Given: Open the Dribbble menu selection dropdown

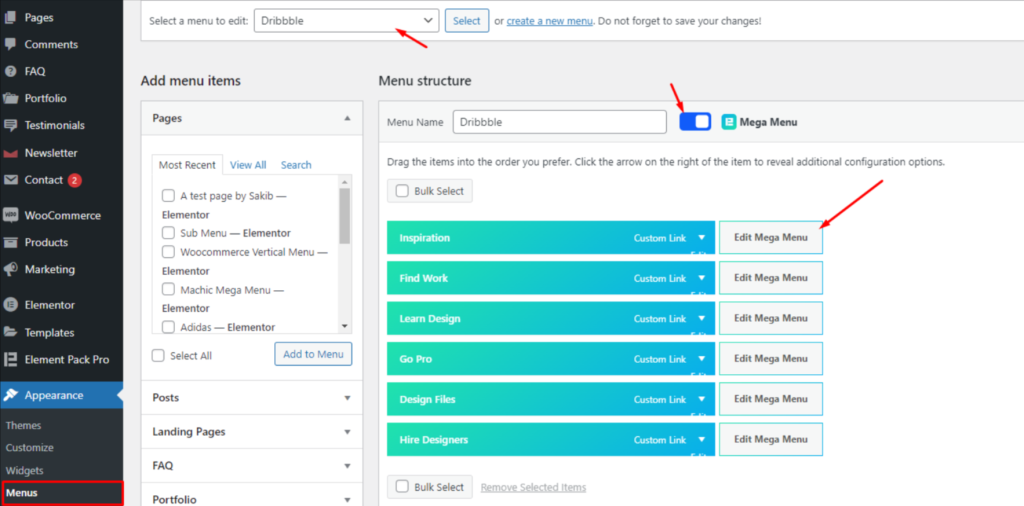Looking at the screenshot, I should (346, 20).
